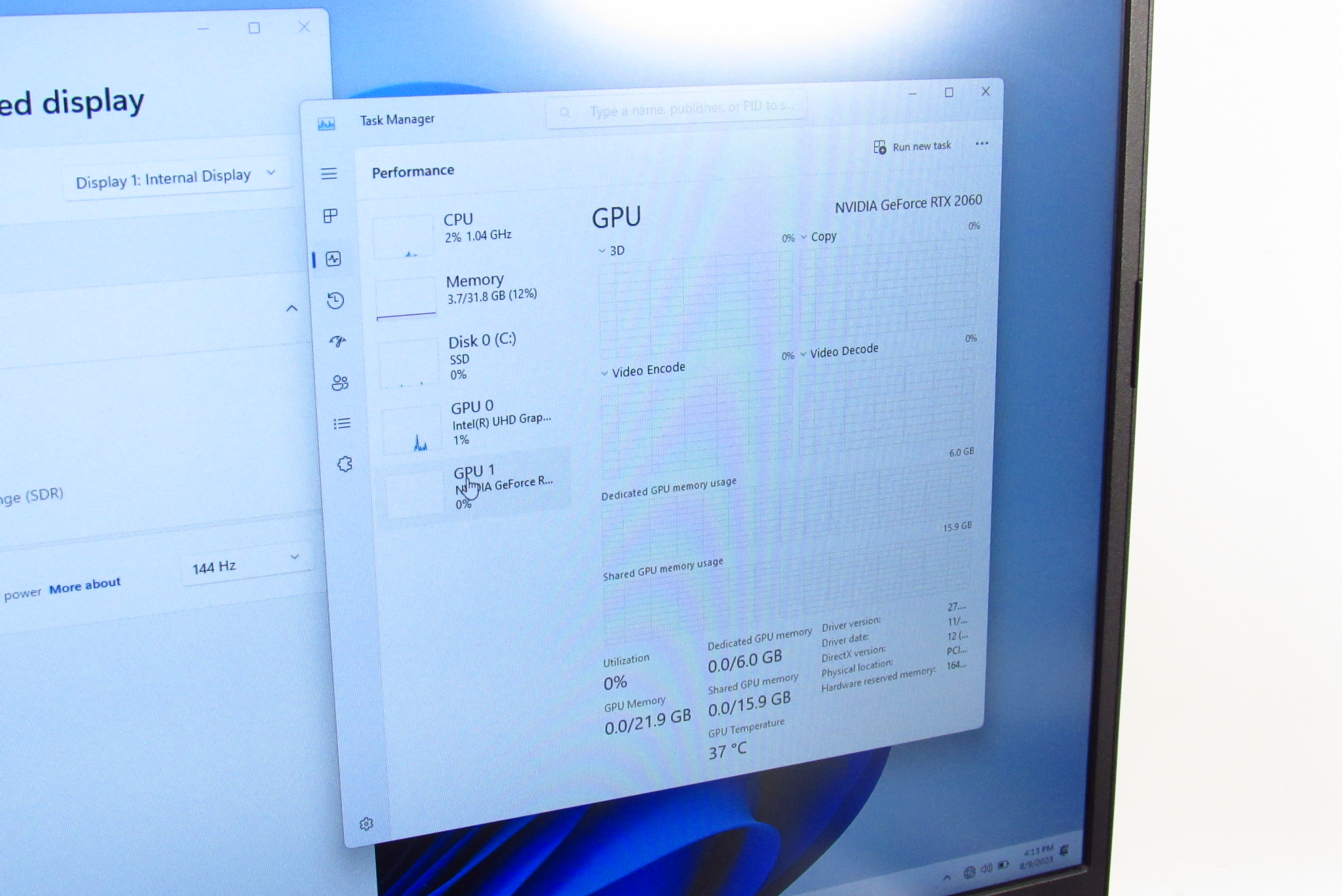This screenshot has height=896, width=1342.
Task: Toggle the hamburger navigation menu
Action: click(x=329, y=174)
